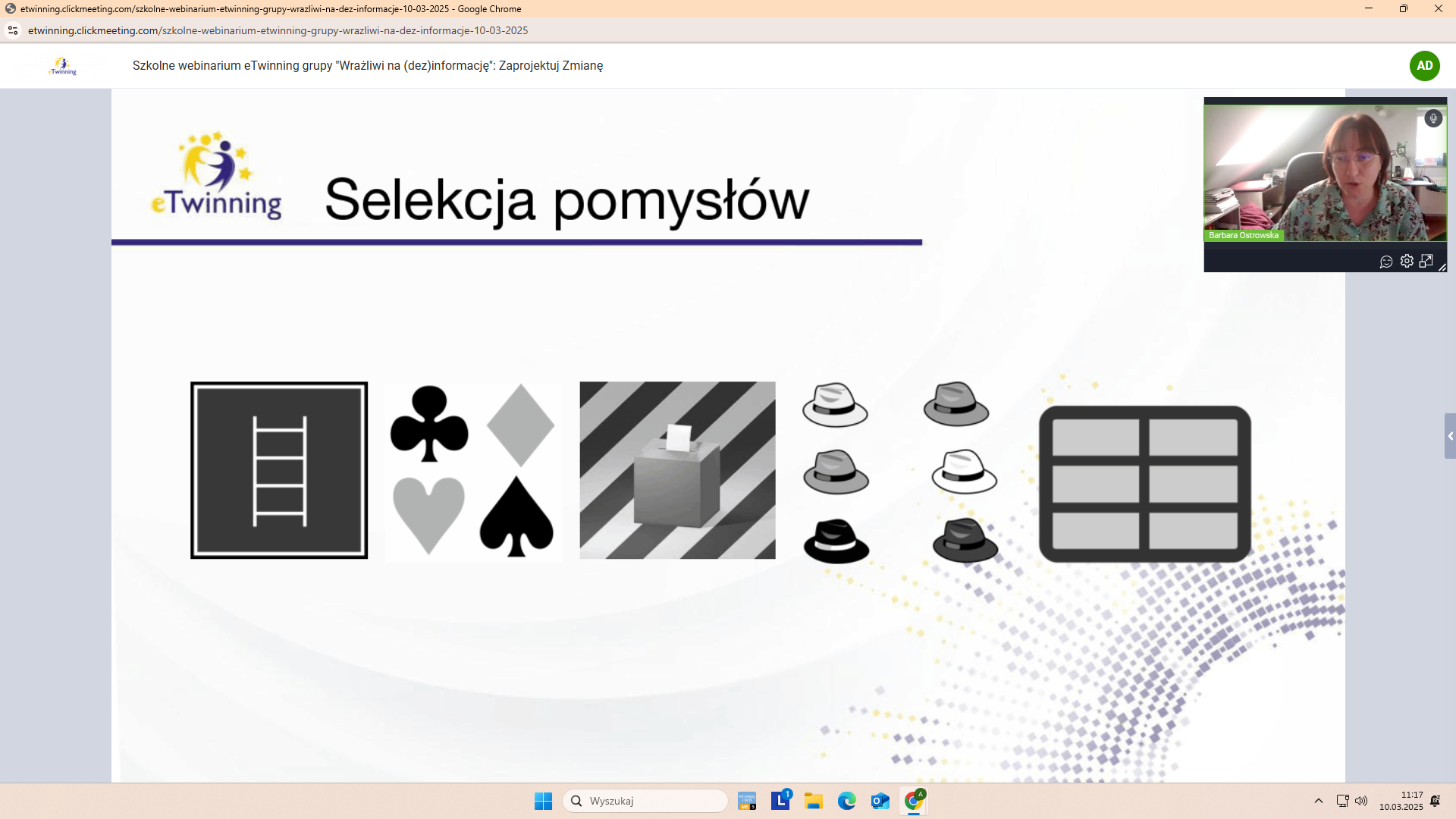Expand the collapsed right side panel arrow
This screenshot has height=819, width=1456.
[1450, 436]
